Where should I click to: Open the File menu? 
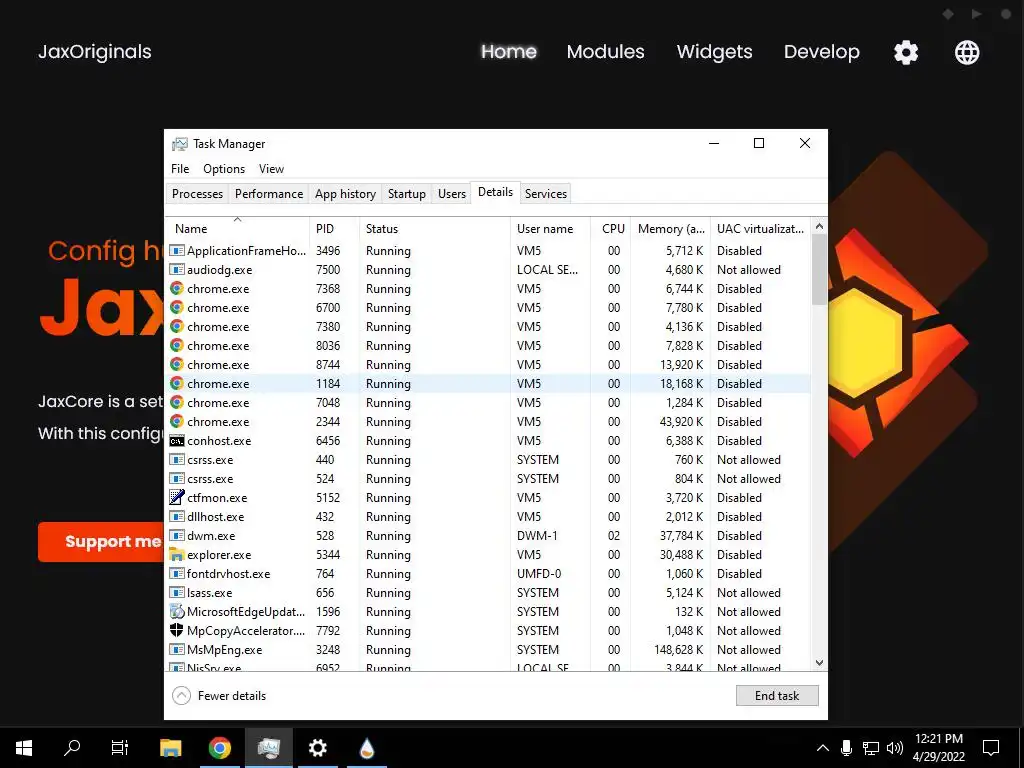pyautogui.click(x=180, y=168)
